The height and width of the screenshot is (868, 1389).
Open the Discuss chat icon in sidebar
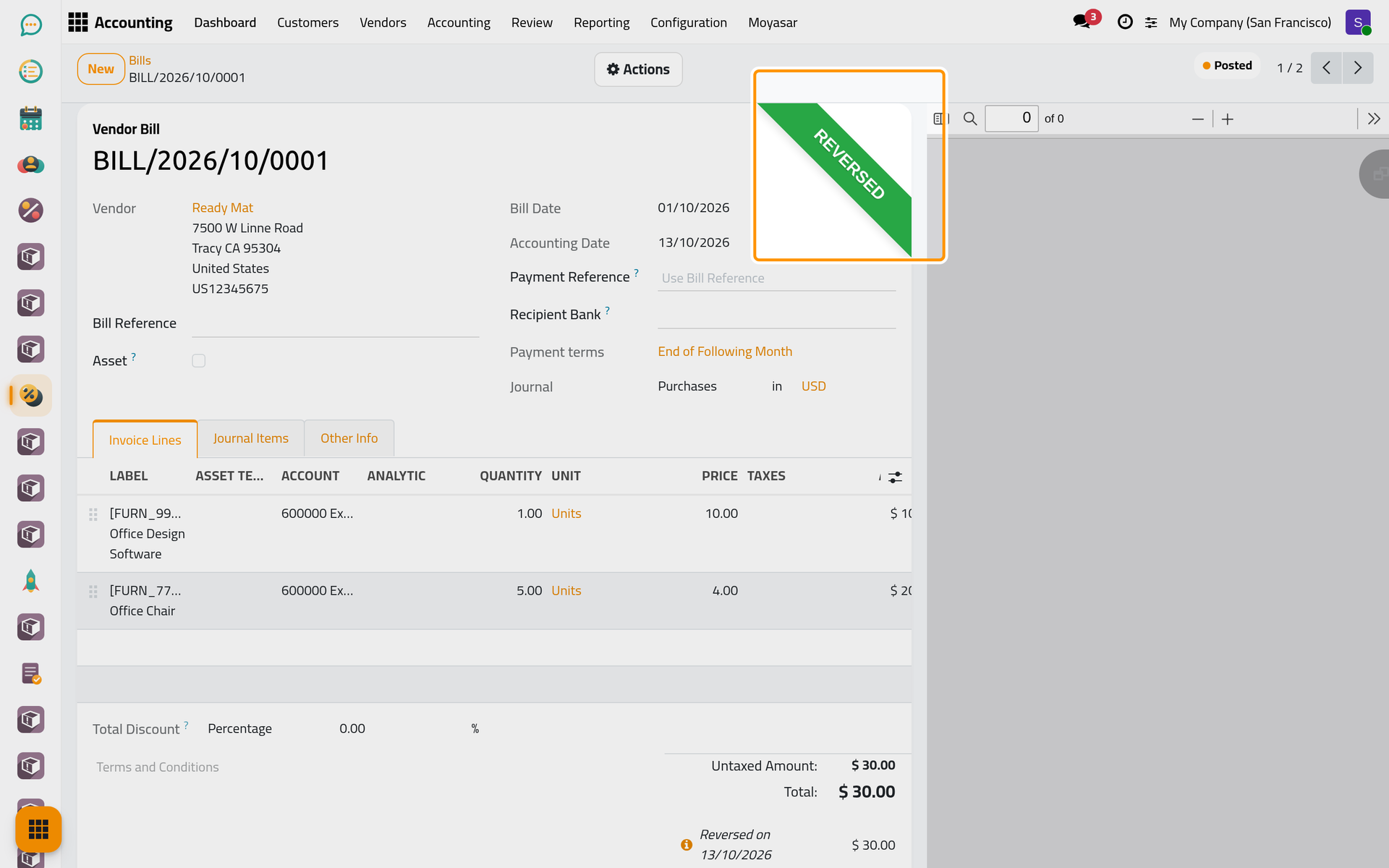point(30,25)
